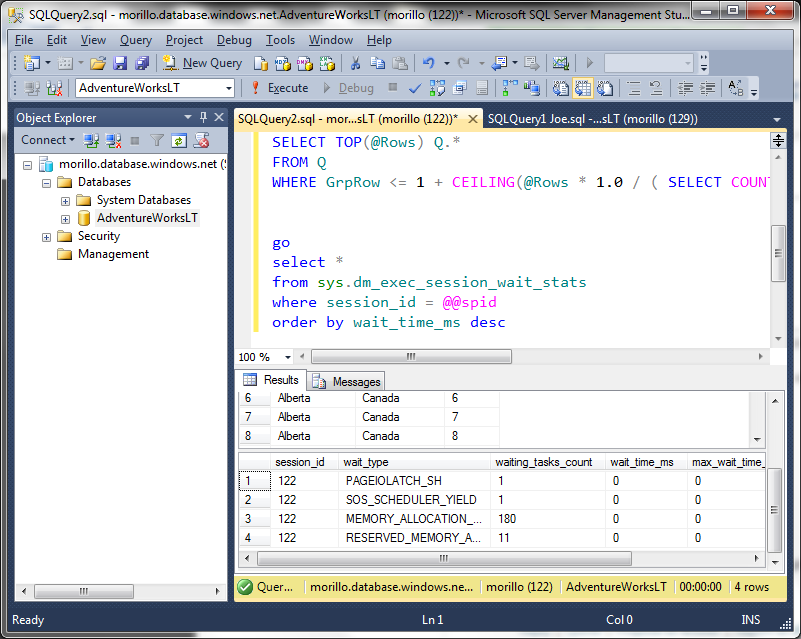Open the Help menu

click(379, 40)
